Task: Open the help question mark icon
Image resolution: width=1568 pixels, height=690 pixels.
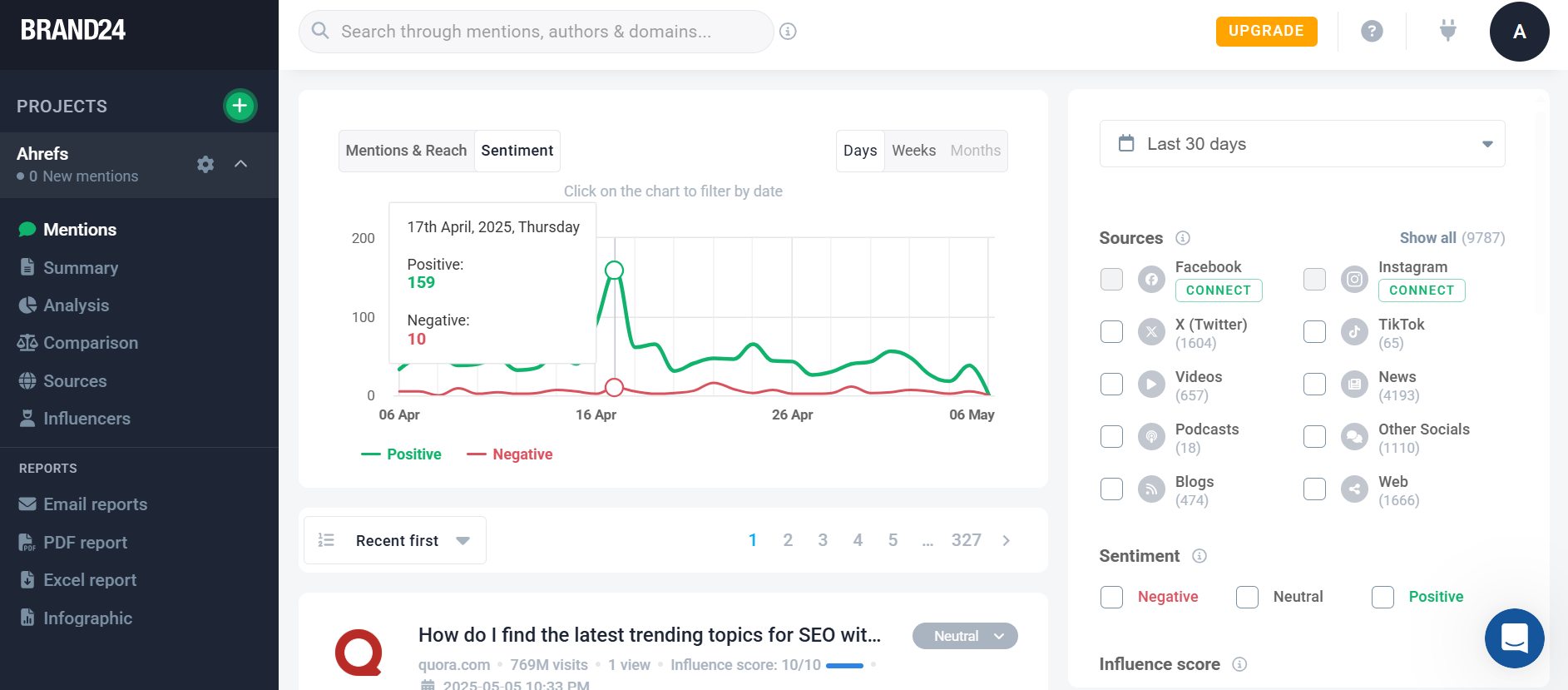Action: click(x=1372, y=32)
